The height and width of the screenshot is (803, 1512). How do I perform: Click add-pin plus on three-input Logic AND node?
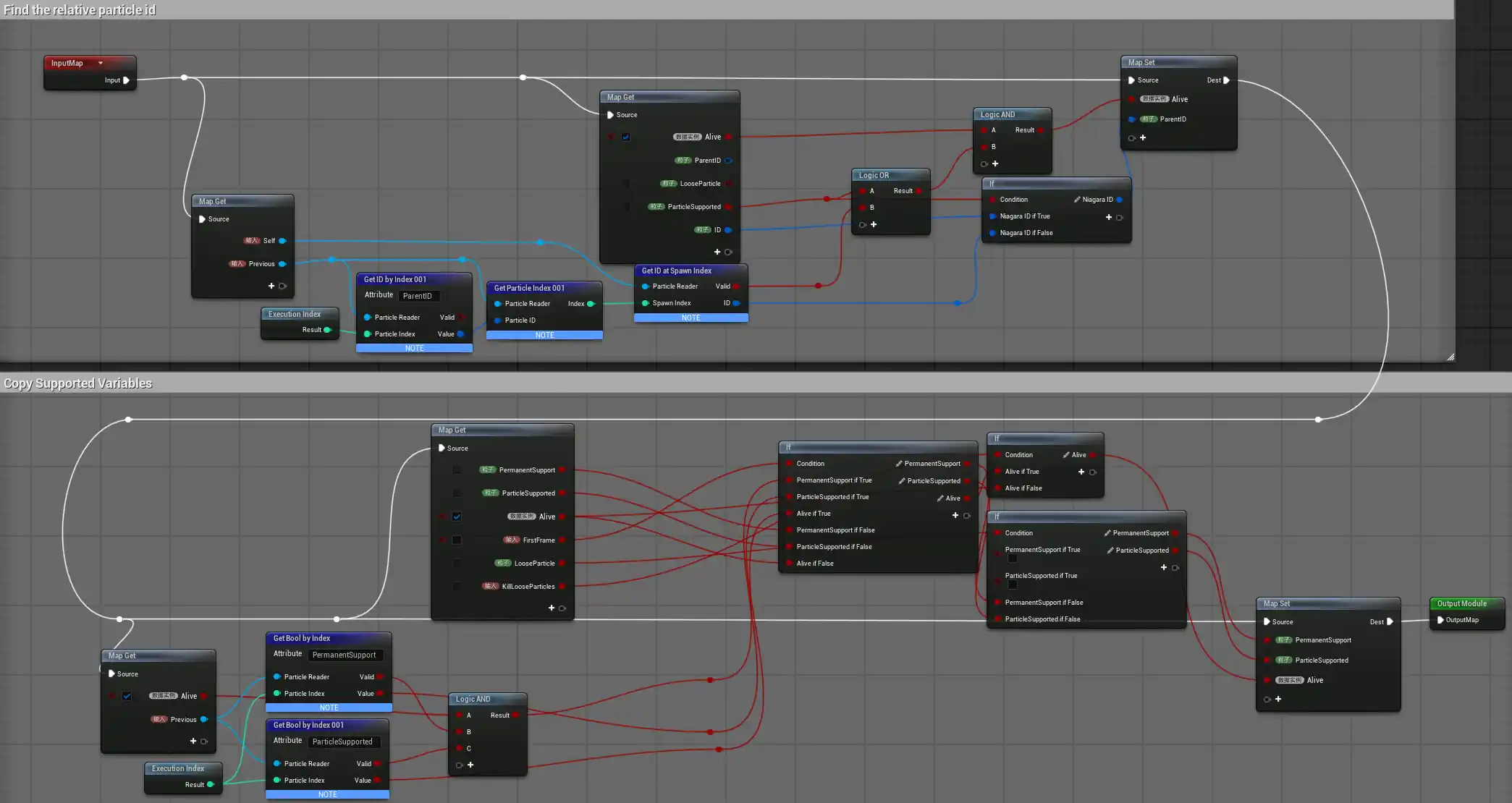[470, 765]
